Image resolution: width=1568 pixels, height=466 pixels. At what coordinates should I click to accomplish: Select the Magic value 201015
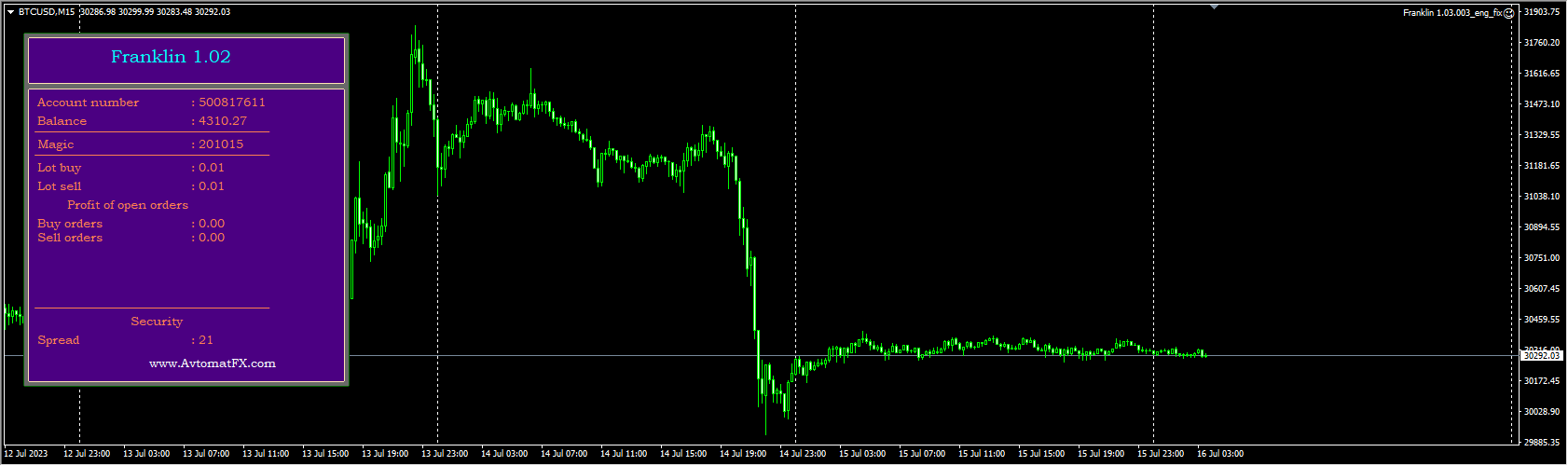tap(221, 144)
